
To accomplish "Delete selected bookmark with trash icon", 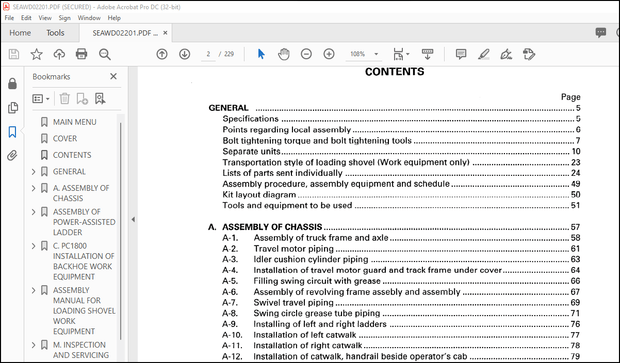I will (x=64, y=98).
